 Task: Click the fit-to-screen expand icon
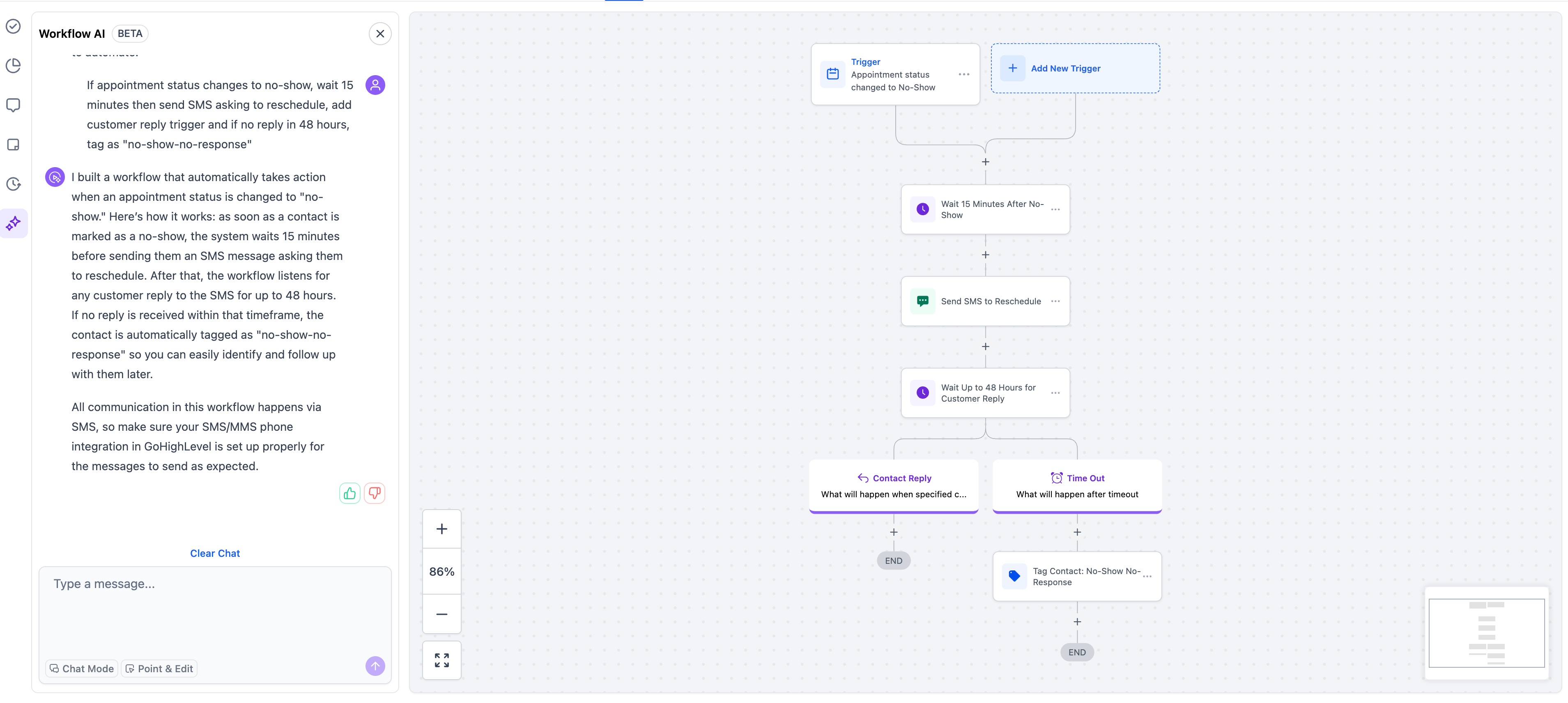click(442, 660)
